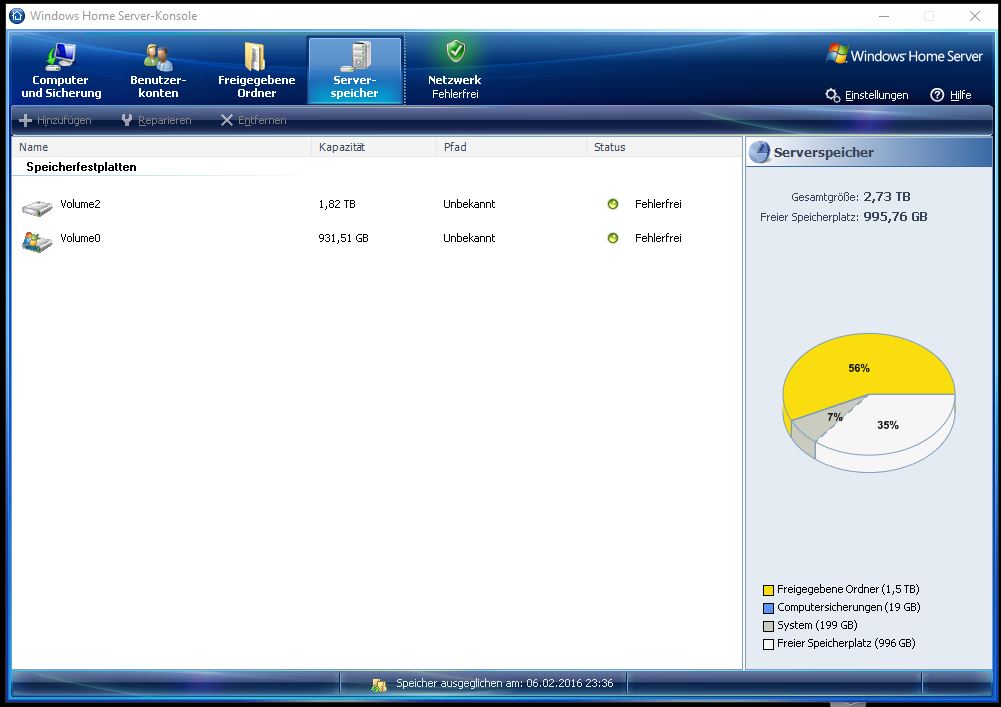Click the wrench icon beside Reparieren
Viewport: 1001px width, 707px height.
tap(127, 120)
